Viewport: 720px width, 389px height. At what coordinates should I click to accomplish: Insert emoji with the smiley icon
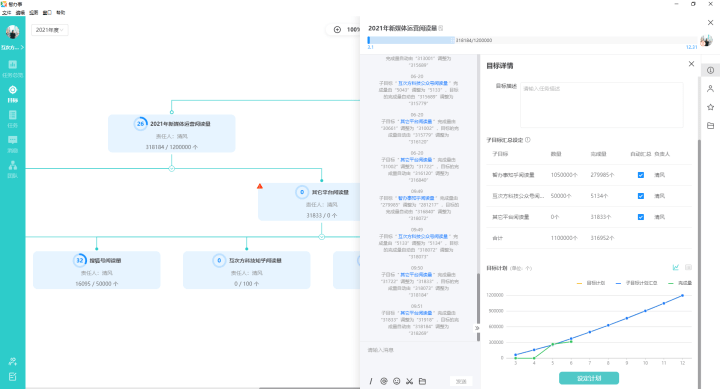[397, 381]
